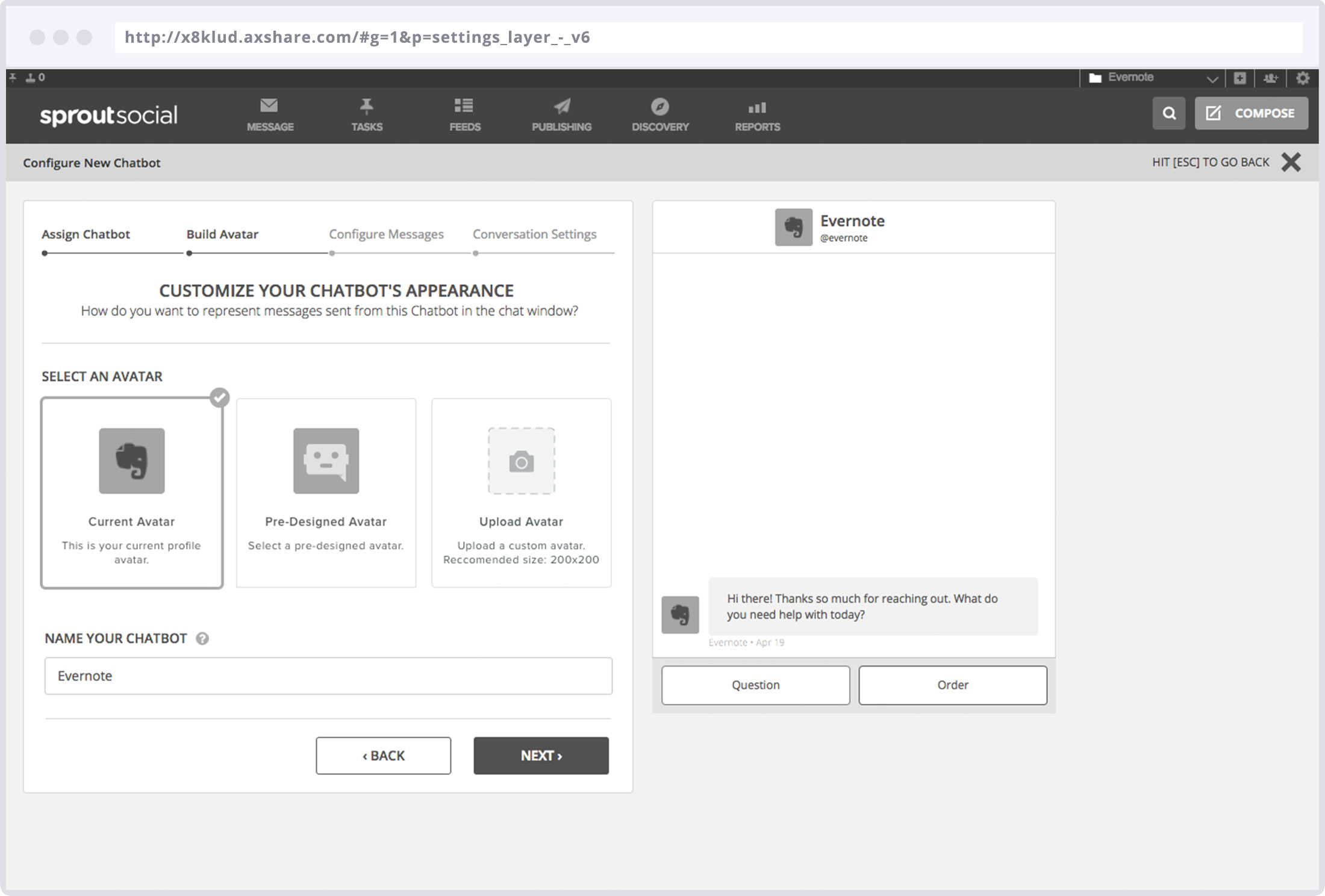This screenshot has height=896, width=1325.
Task: Select the Build Avatar step
Action: [222, 234]
